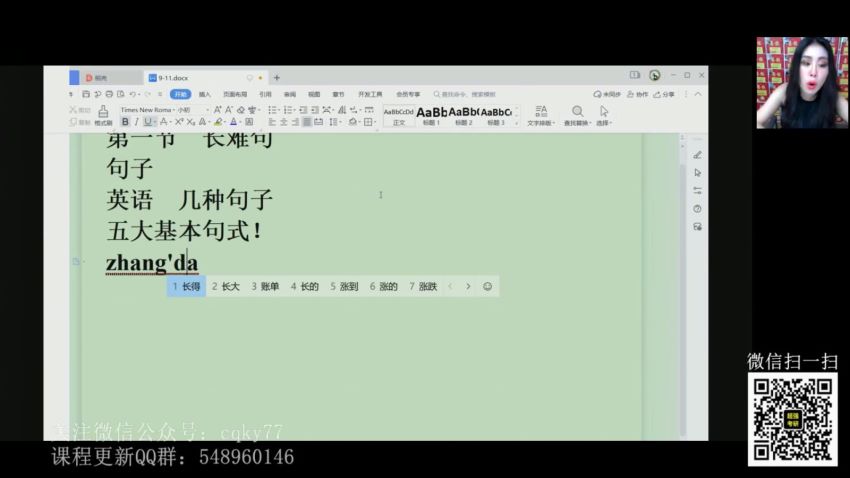Viewport: 850px width, 478px height.
Task: Toggle Underline formatting
Action: 147,122
